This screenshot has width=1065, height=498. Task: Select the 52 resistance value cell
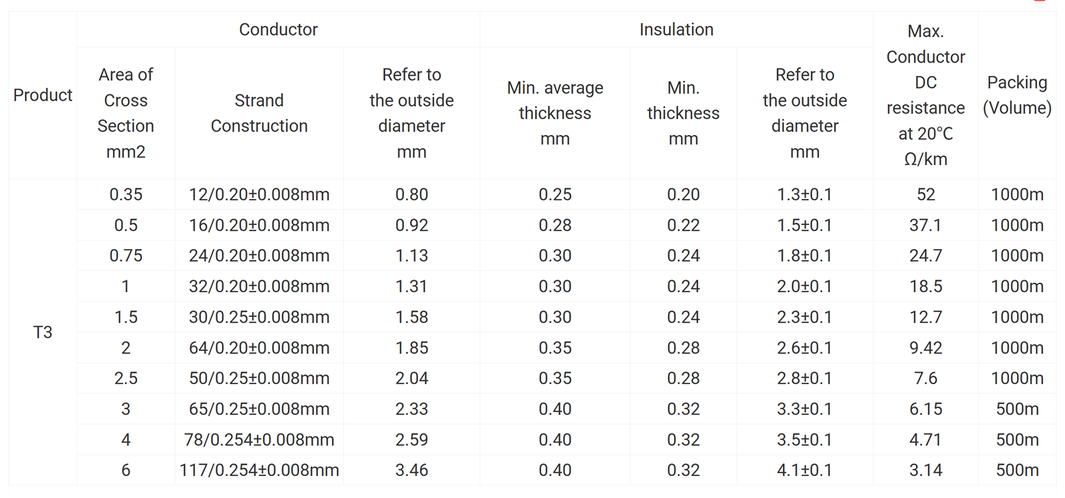click(925, 195)
